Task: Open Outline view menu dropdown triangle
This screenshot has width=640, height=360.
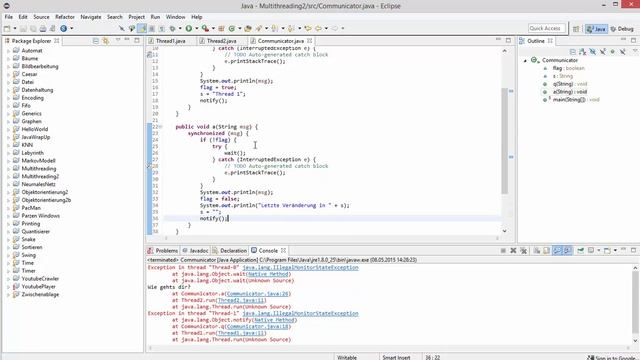Action: pyautogui.click(x=635, y=51)
